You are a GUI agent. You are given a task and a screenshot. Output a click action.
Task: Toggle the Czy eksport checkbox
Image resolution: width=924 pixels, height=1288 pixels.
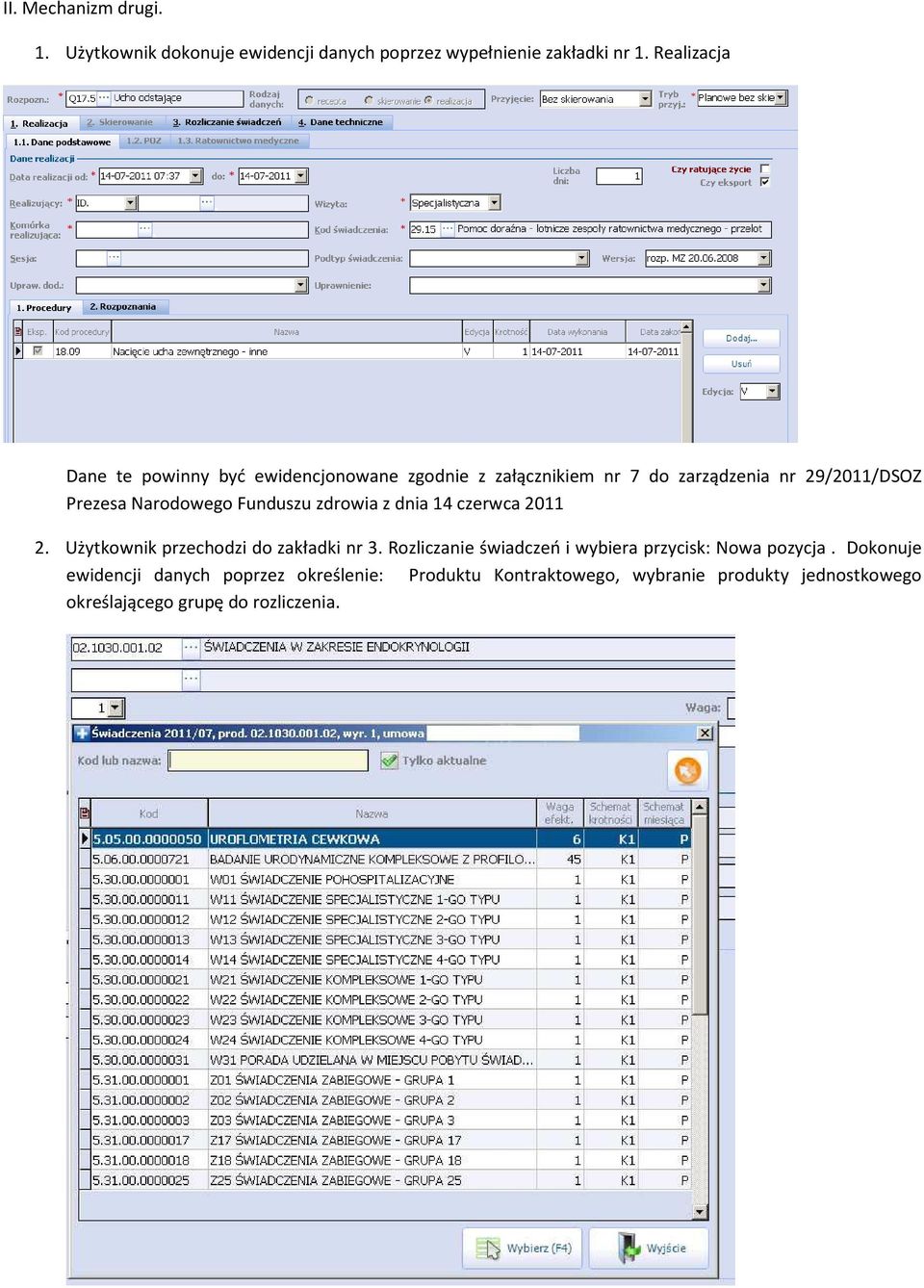(765, 182)
